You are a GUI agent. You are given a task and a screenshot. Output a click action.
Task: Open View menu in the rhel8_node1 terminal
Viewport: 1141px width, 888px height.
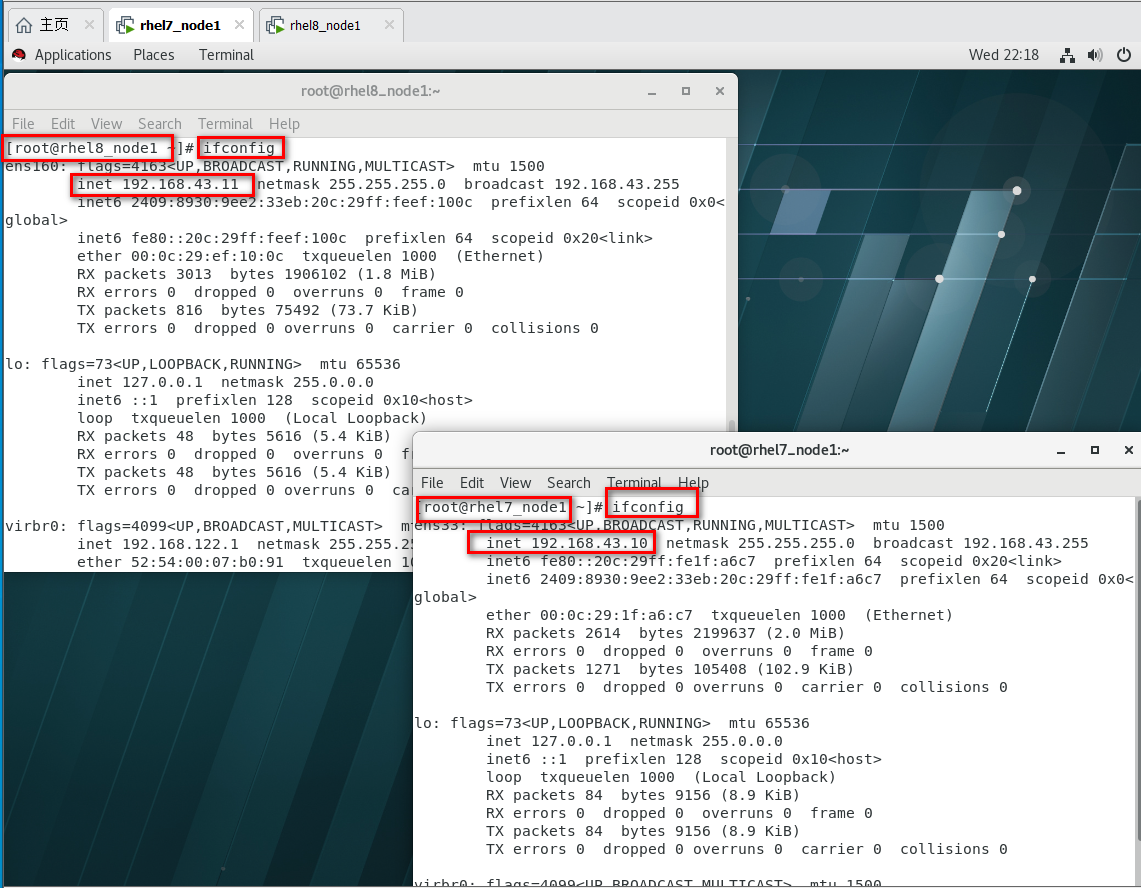pyautogui.click(x=106, y=124)
